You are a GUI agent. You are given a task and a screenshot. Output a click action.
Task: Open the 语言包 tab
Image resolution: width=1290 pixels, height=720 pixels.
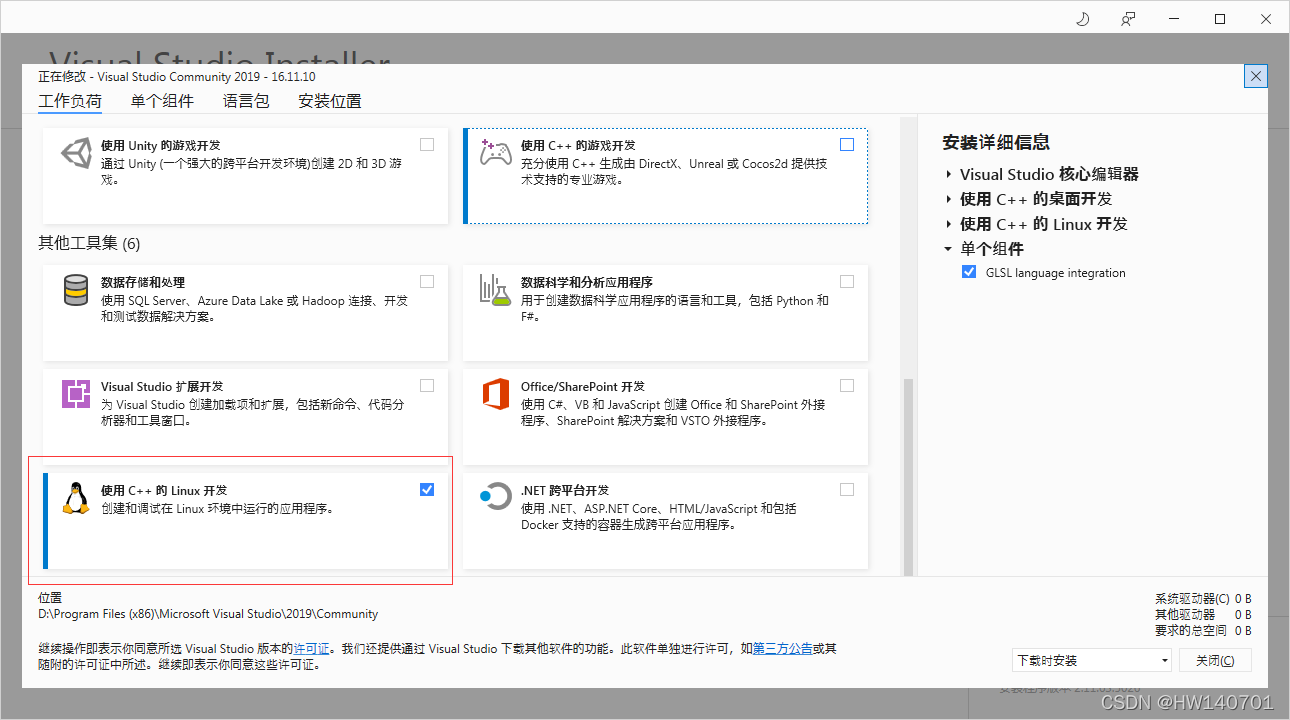[x=246, y=101]
